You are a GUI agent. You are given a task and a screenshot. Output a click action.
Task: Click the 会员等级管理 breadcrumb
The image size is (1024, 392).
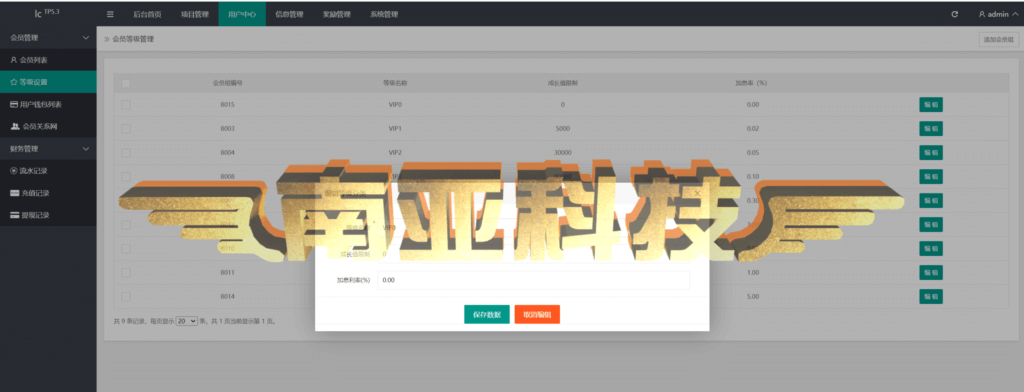pos(133,39)
